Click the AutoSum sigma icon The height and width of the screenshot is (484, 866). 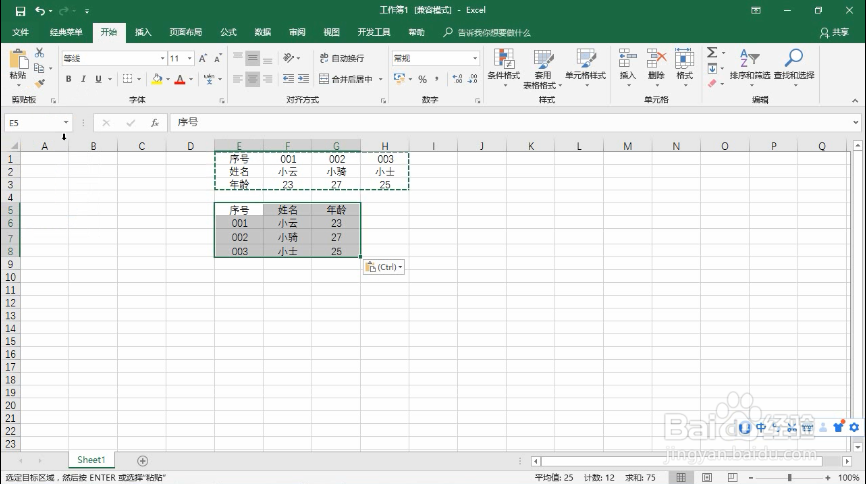712,52
